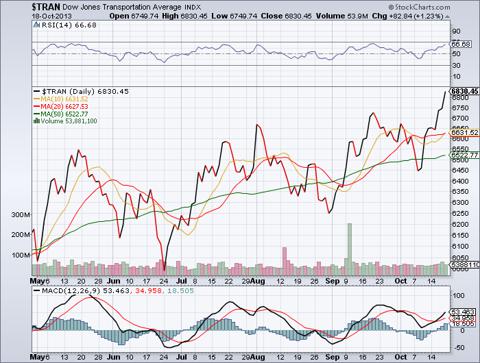Open the StockCharts.com watermark link
Viewport: 480px width, 363px height.
click(419, 7)
